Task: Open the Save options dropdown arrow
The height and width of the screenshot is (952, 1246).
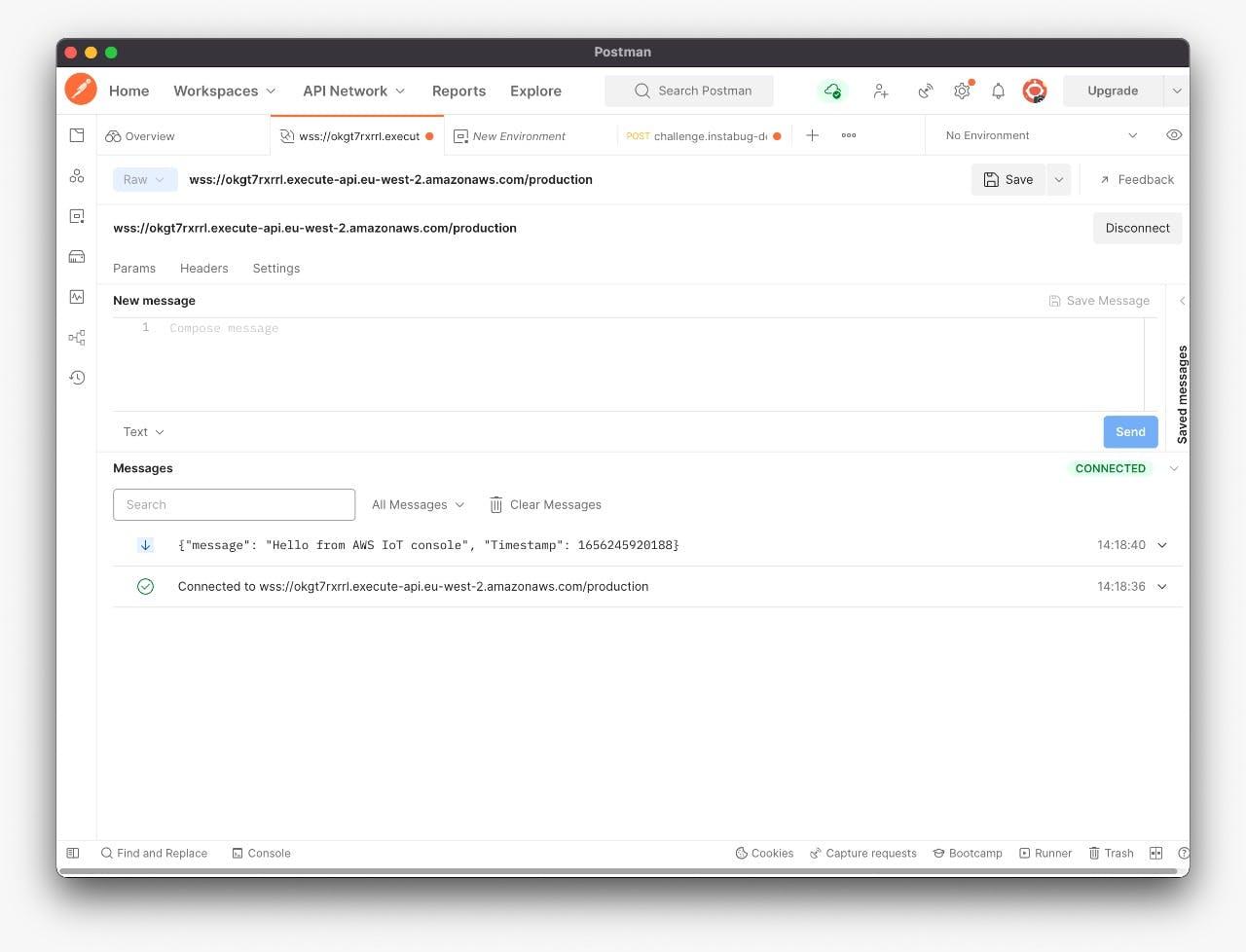Action: [1058, 179]
